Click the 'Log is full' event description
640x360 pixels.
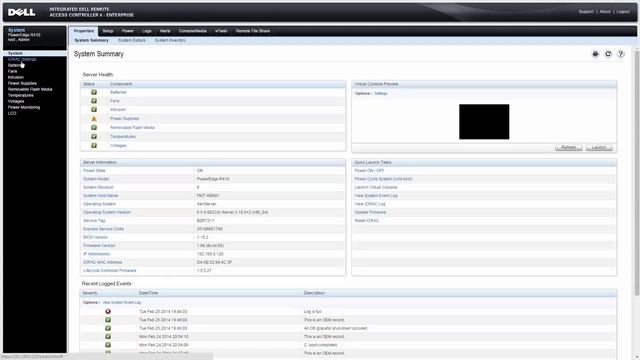313,311
